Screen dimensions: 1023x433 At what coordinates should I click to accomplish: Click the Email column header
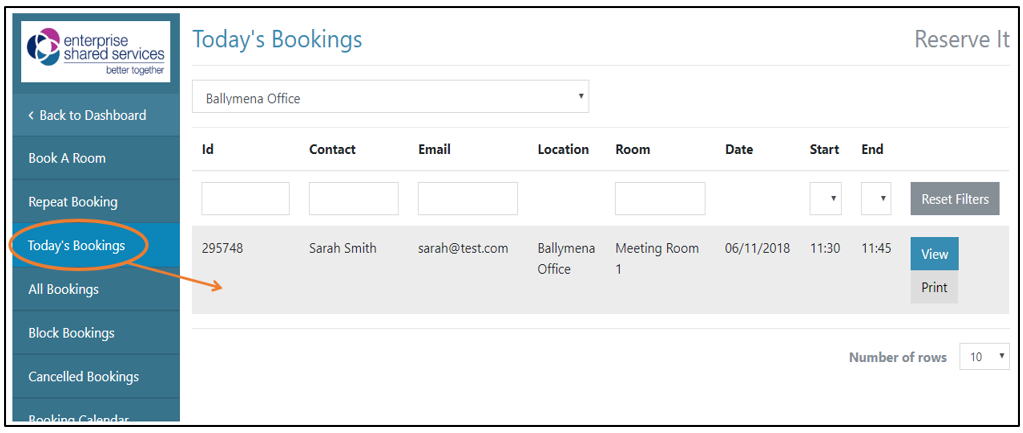tap(435, 149)
